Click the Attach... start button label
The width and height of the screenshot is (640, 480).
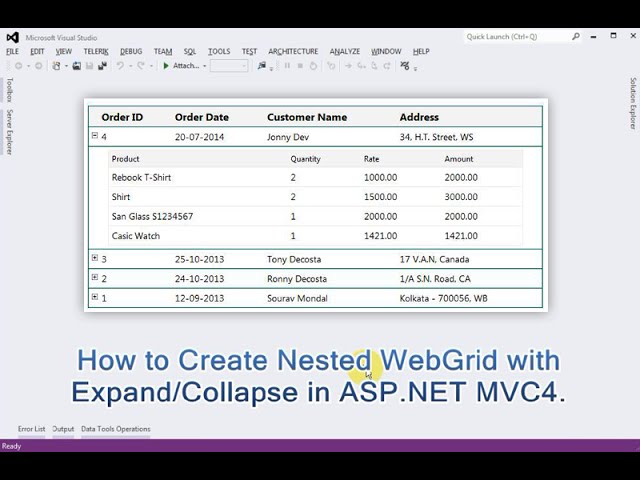click(186, 66)
